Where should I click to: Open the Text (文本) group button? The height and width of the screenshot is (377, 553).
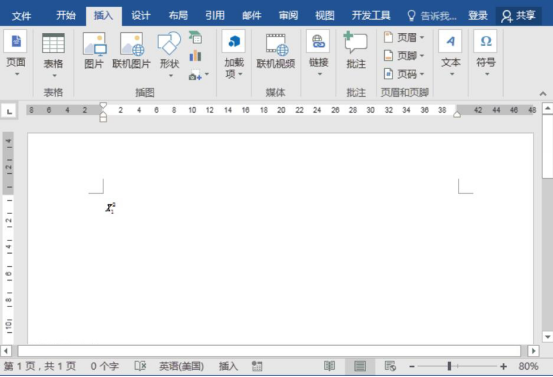450,54
